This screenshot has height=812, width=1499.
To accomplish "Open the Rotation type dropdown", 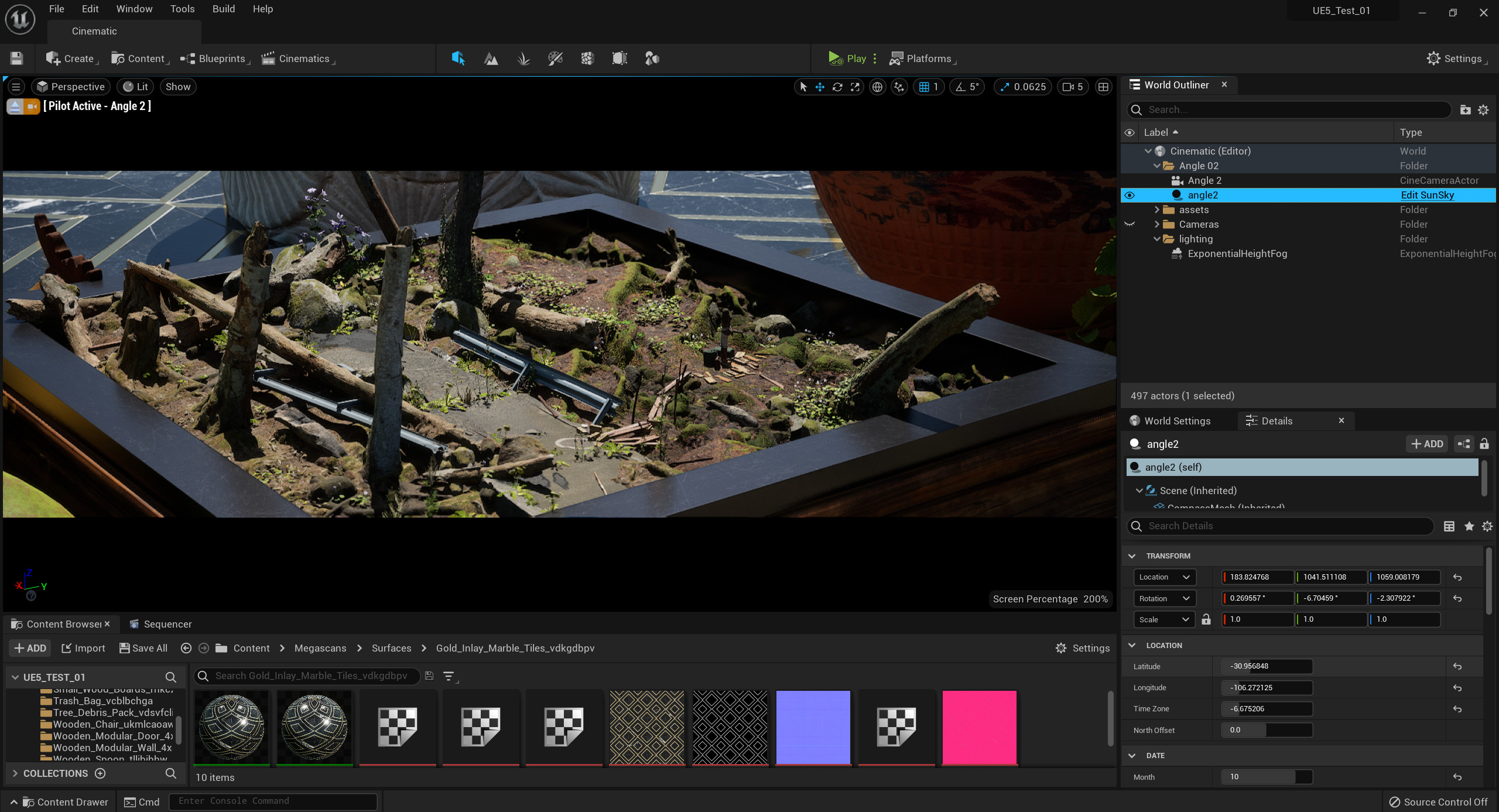I will coord(1164,598).
